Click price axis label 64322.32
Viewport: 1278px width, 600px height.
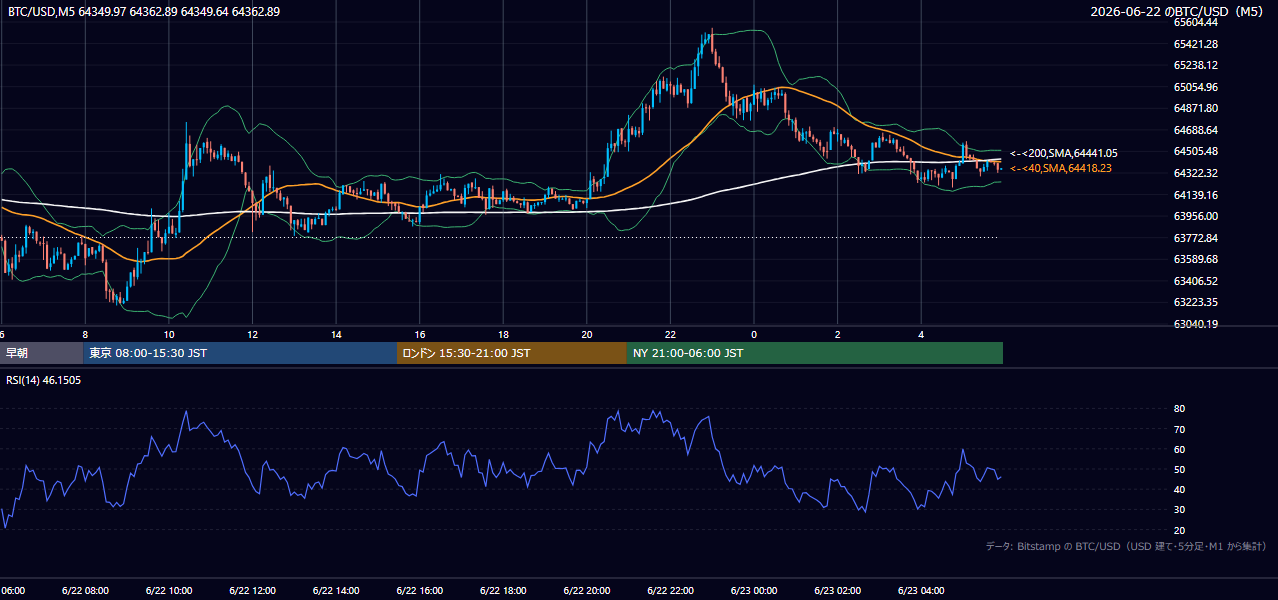point(1196,173)
